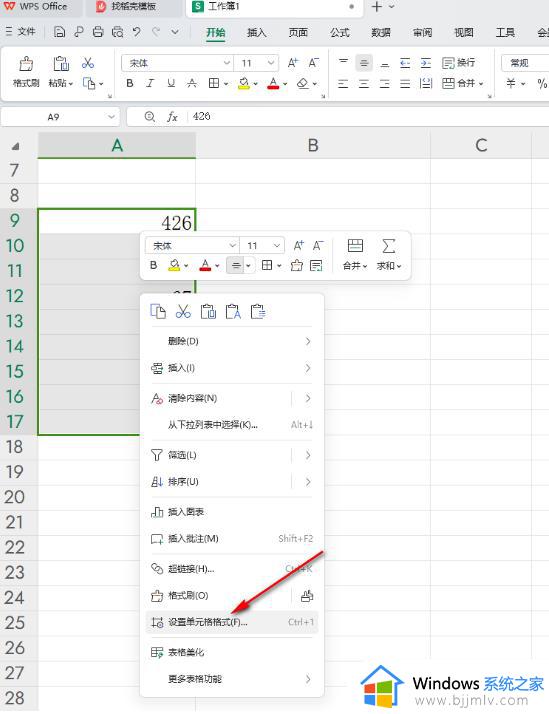The width and height of the screenshot is (549, 714).
Task: Align text left in the ribbon
Action: (x=343, y=83)
